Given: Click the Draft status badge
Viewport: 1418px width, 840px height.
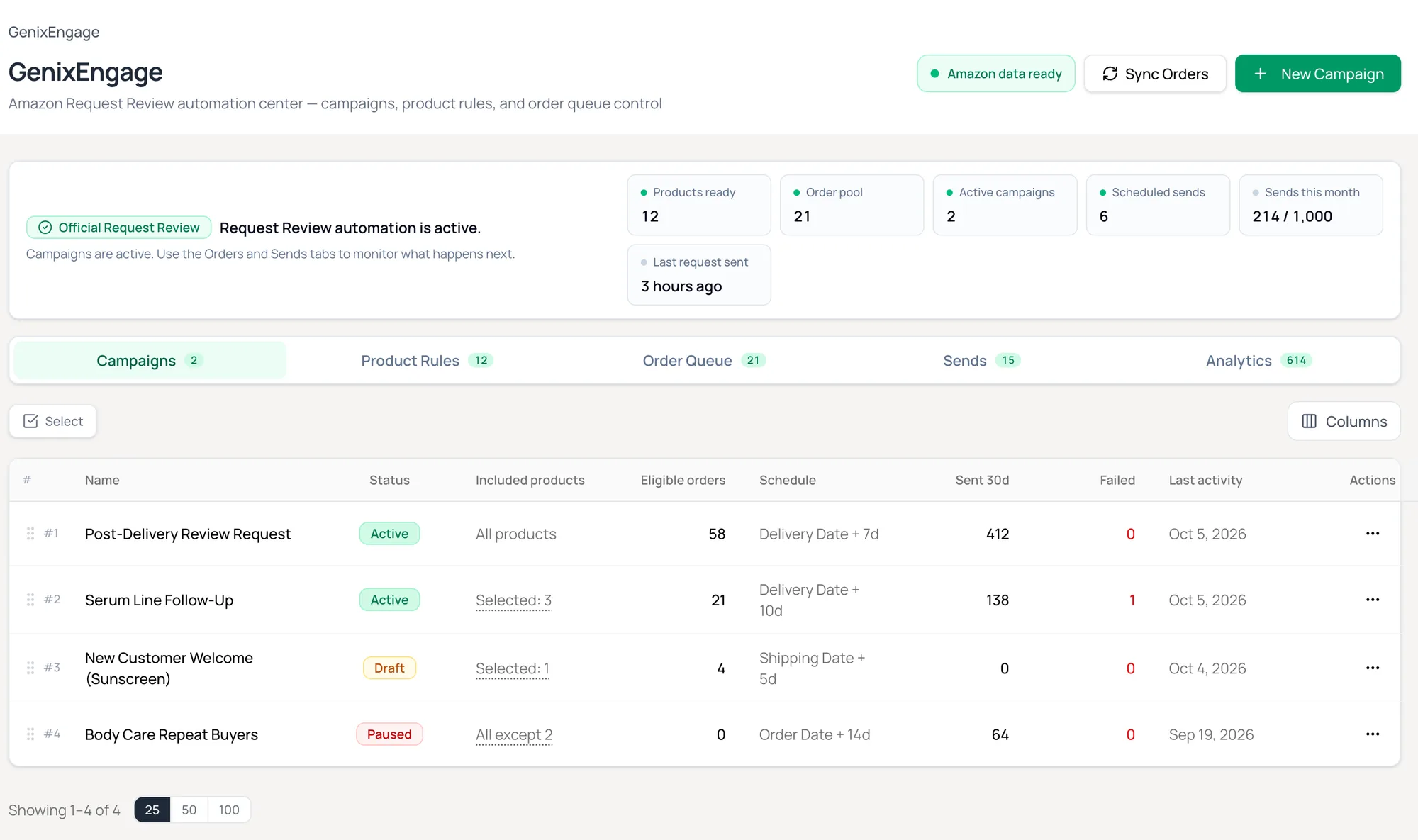Looking at the screenshot, I should click(x=389, y=668).
